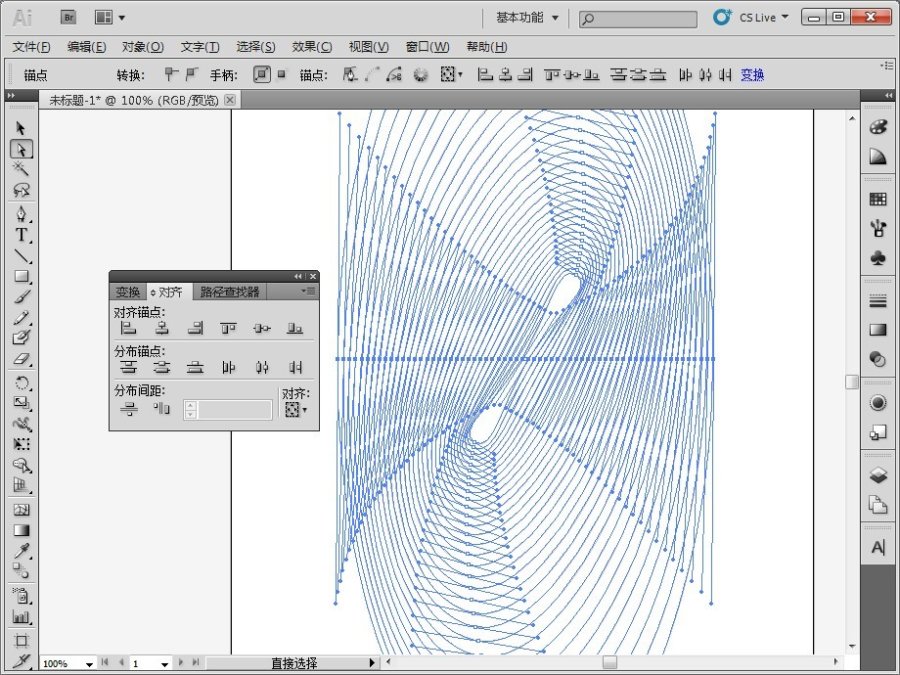Switch to the 路径查找器 tab

230,292
